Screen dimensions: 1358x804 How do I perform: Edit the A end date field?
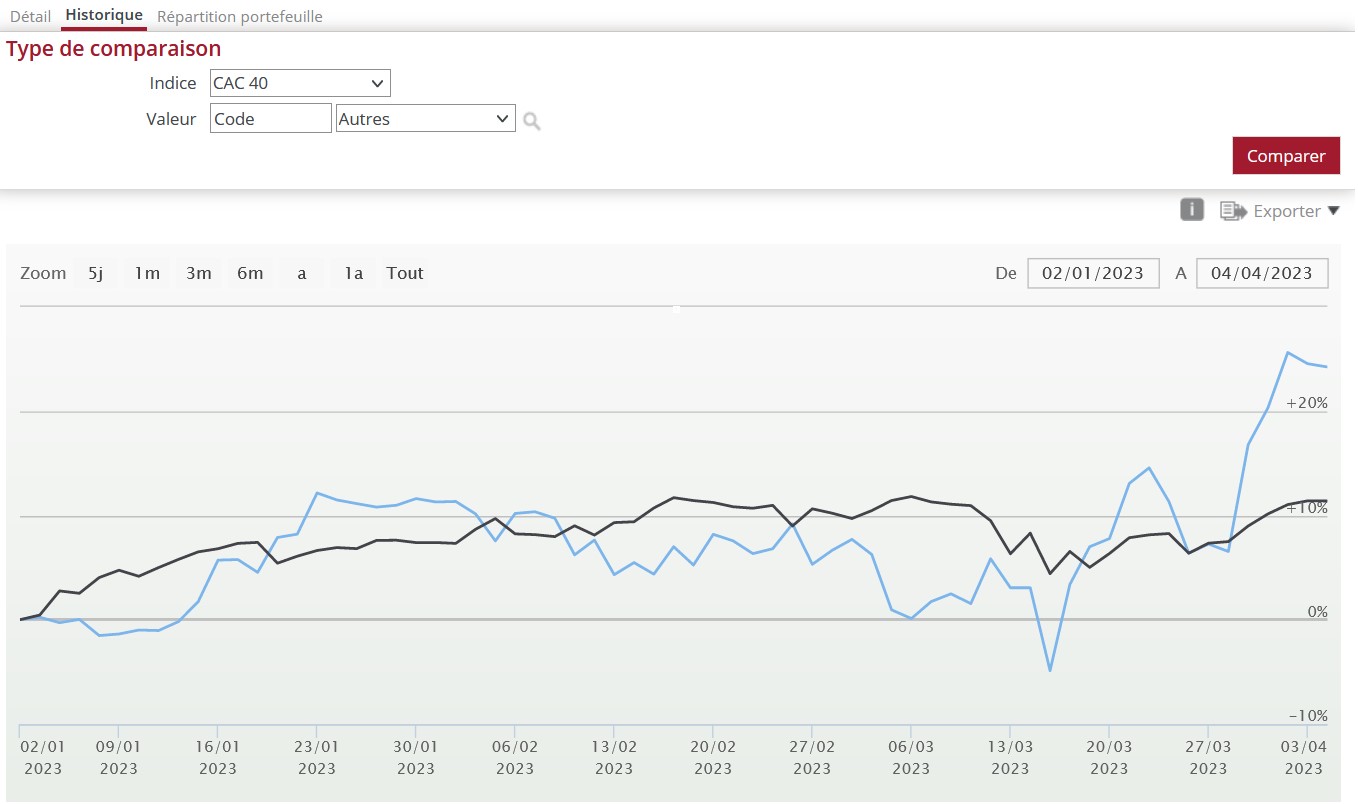click(1262, 273)
